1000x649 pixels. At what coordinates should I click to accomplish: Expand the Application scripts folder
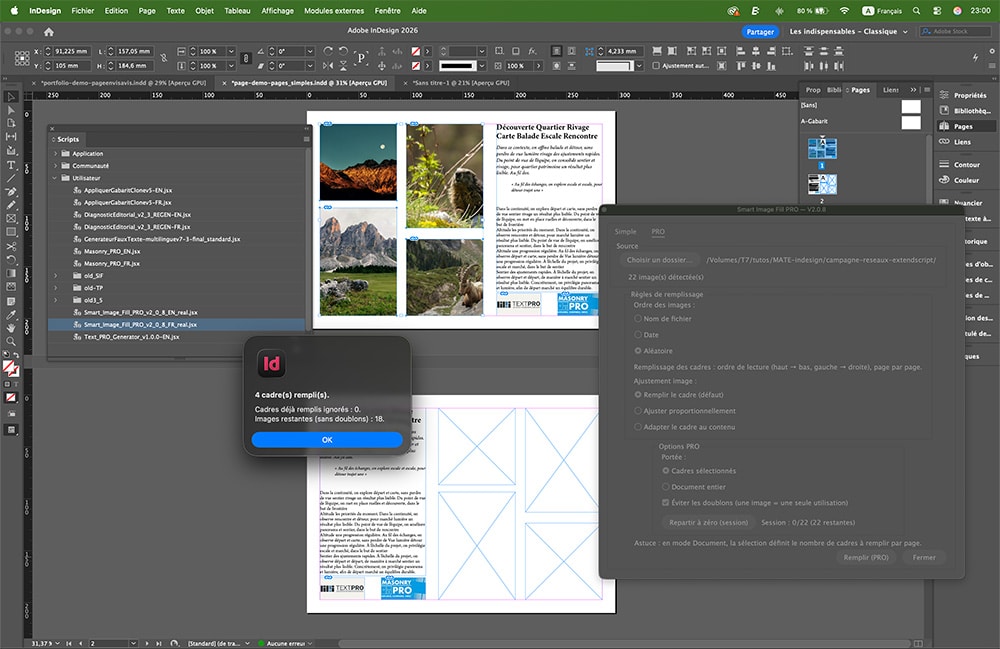click(x=56, y=153)
